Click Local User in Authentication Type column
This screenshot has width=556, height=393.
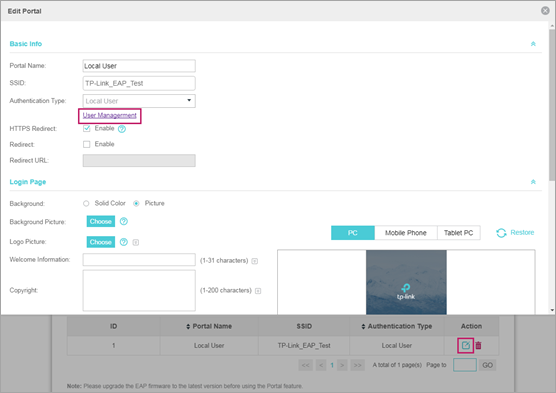(x=397, y=345)
